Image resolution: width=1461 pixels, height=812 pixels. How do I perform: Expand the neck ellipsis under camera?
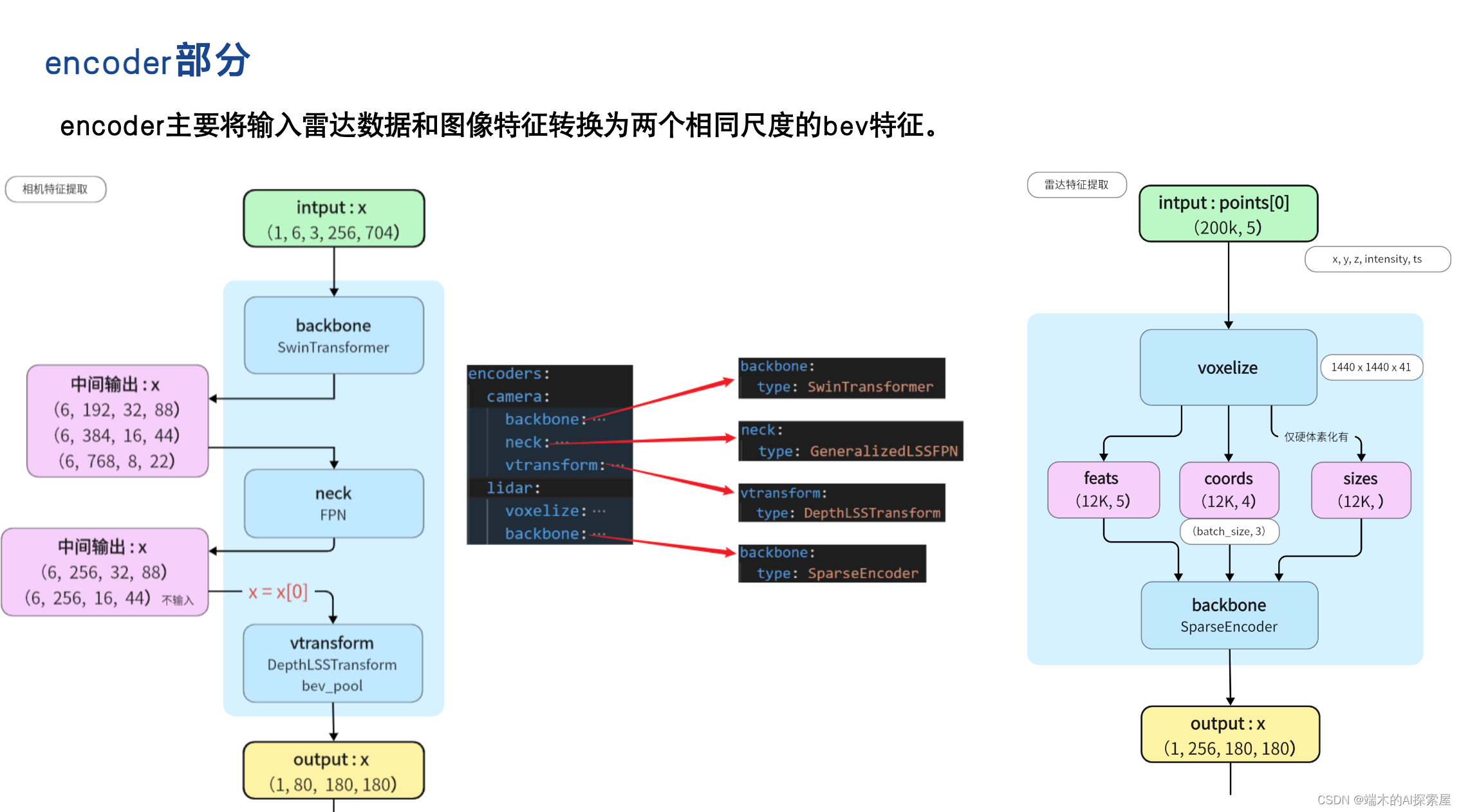click(562, 442)
